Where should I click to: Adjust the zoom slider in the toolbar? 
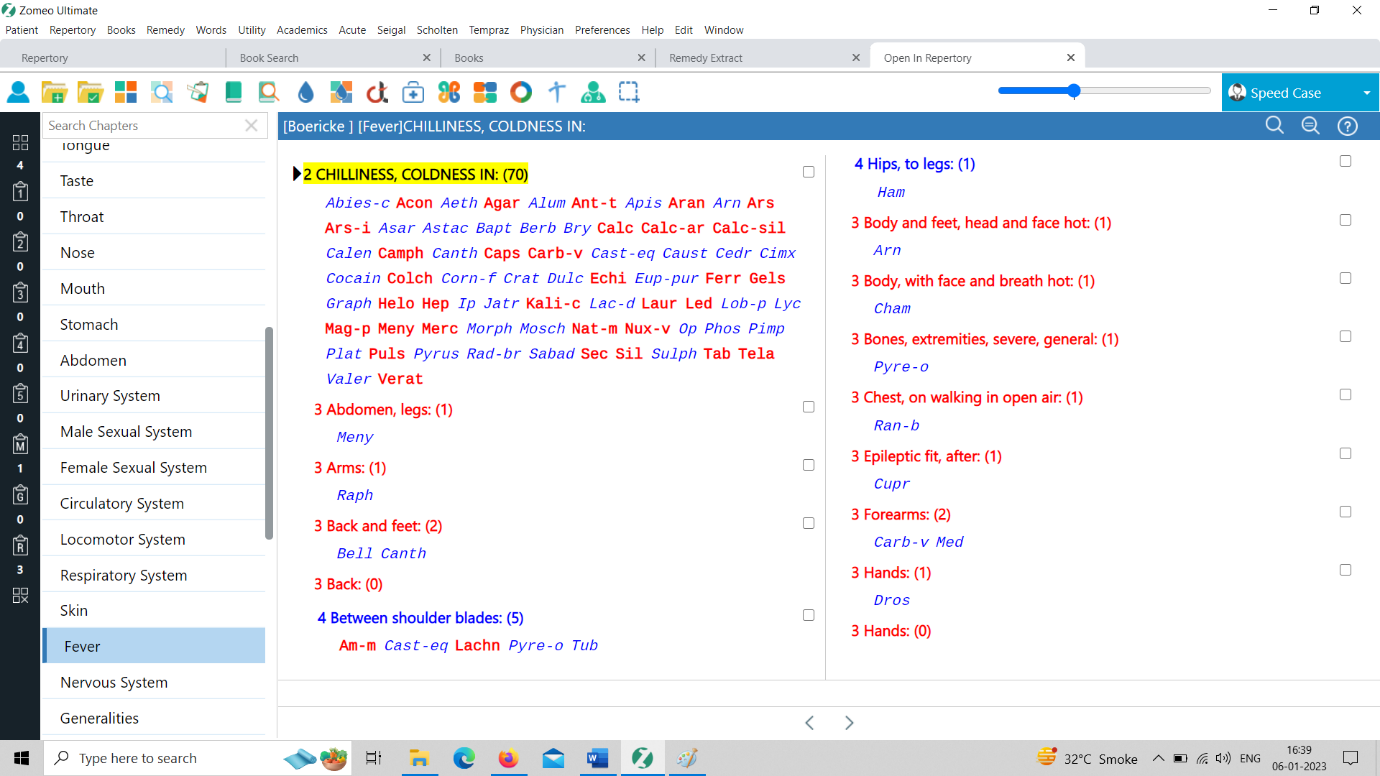[x=1074, y=91]
